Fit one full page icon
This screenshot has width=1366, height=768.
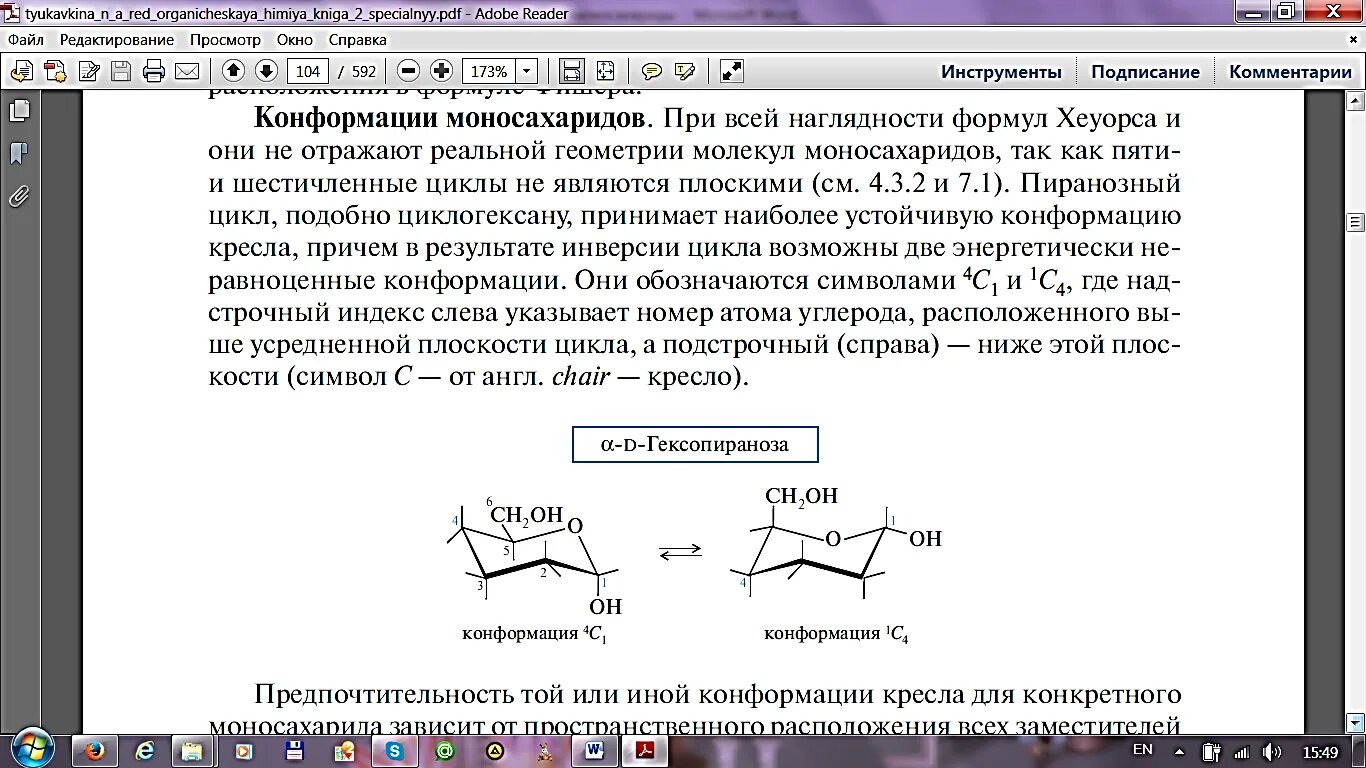tap(605, 71)
